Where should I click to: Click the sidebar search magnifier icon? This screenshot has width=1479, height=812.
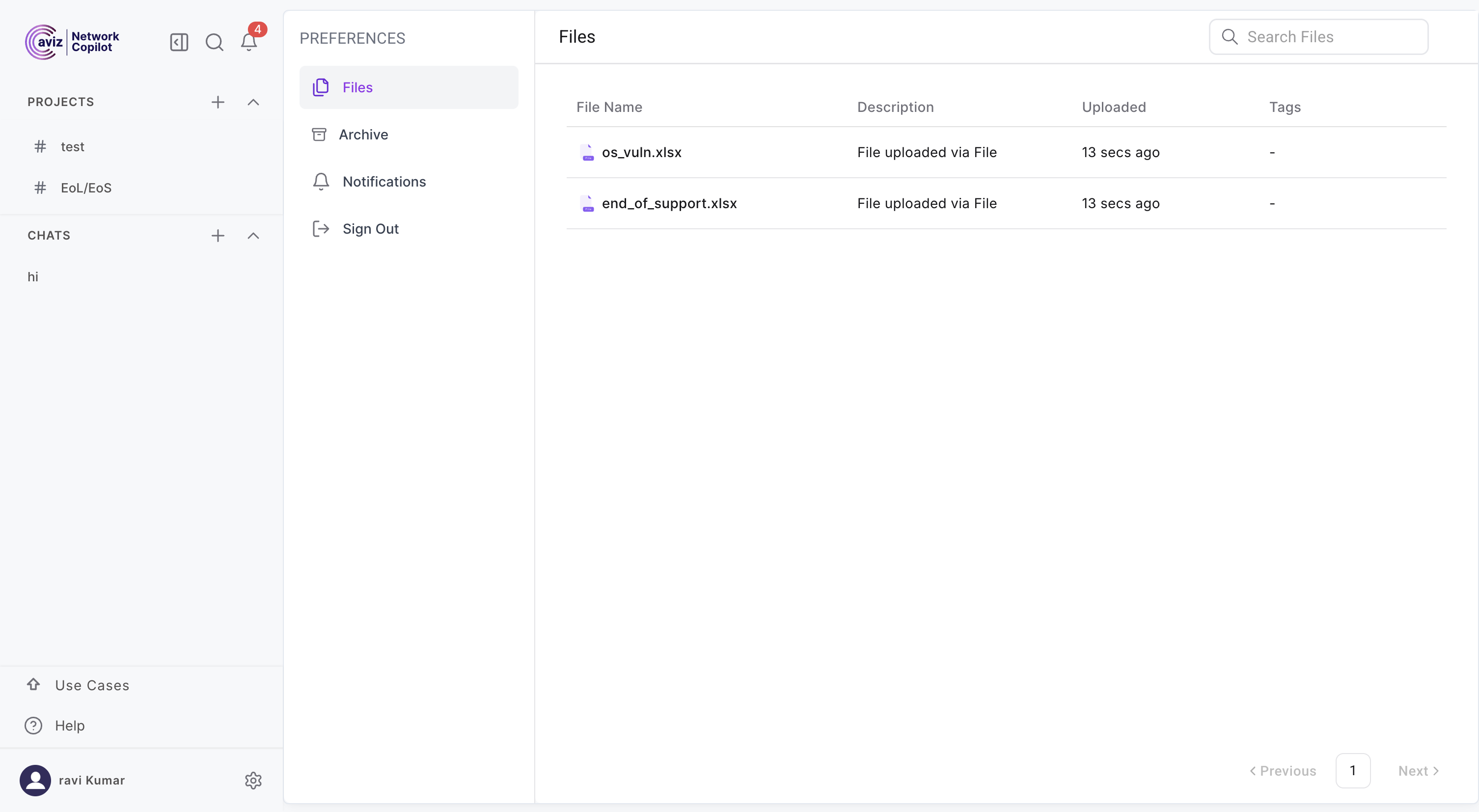tap(214, 42)
